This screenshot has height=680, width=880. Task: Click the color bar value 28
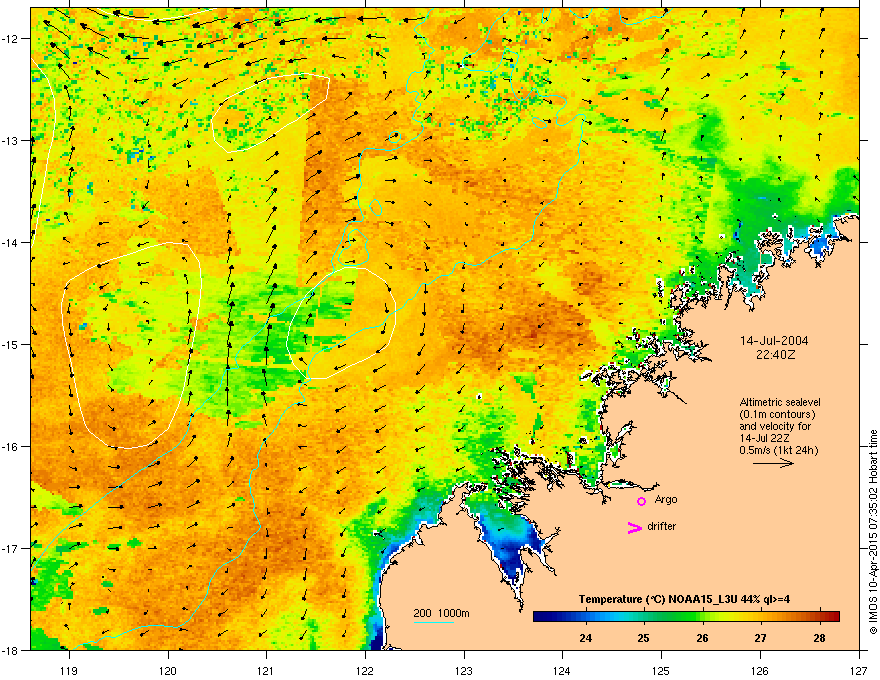(819, 638)
